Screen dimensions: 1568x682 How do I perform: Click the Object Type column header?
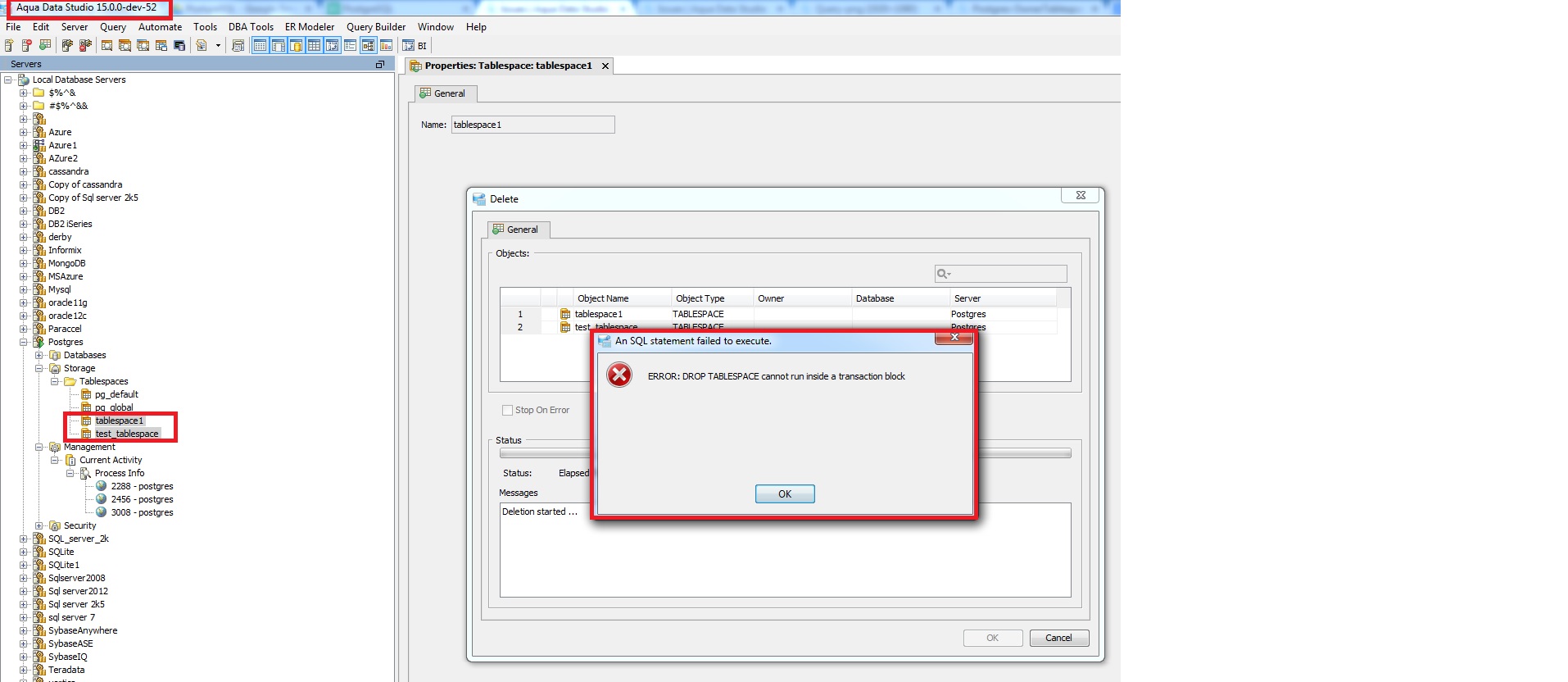click(712, 298)
